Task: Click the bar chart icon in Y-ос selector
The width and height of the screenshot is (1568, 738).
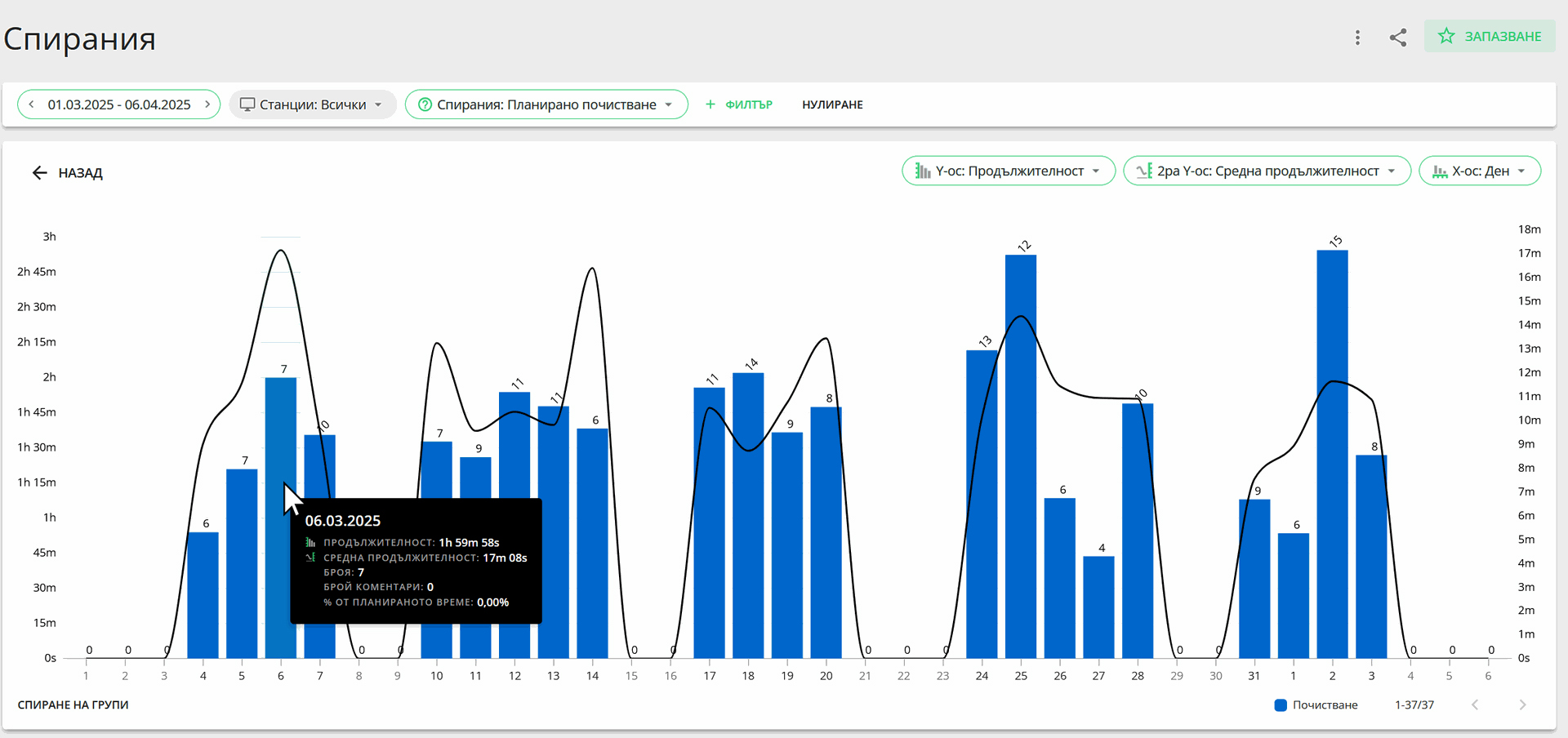Action: pos(923,171)
